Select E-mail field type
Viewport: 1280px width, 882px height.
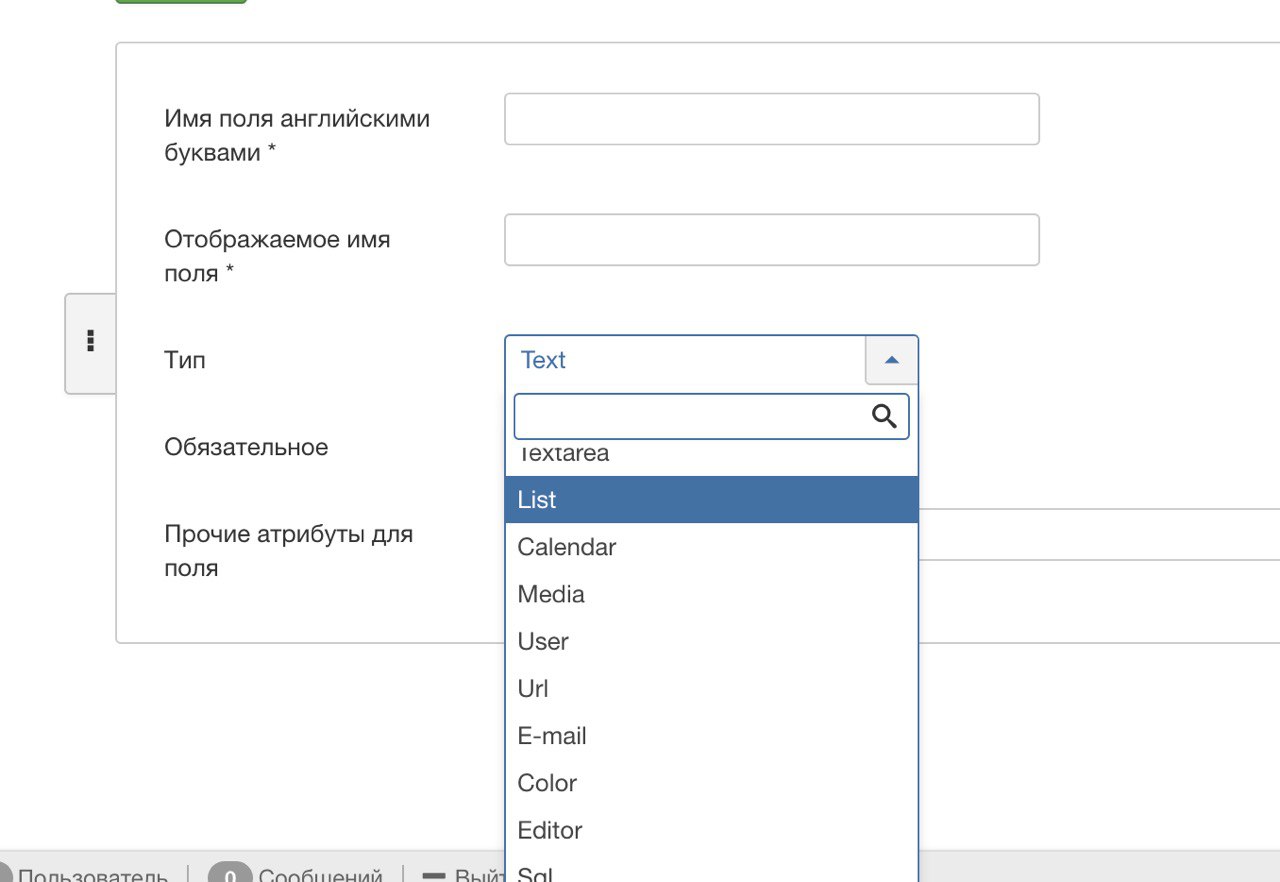(x=711, y=736)
